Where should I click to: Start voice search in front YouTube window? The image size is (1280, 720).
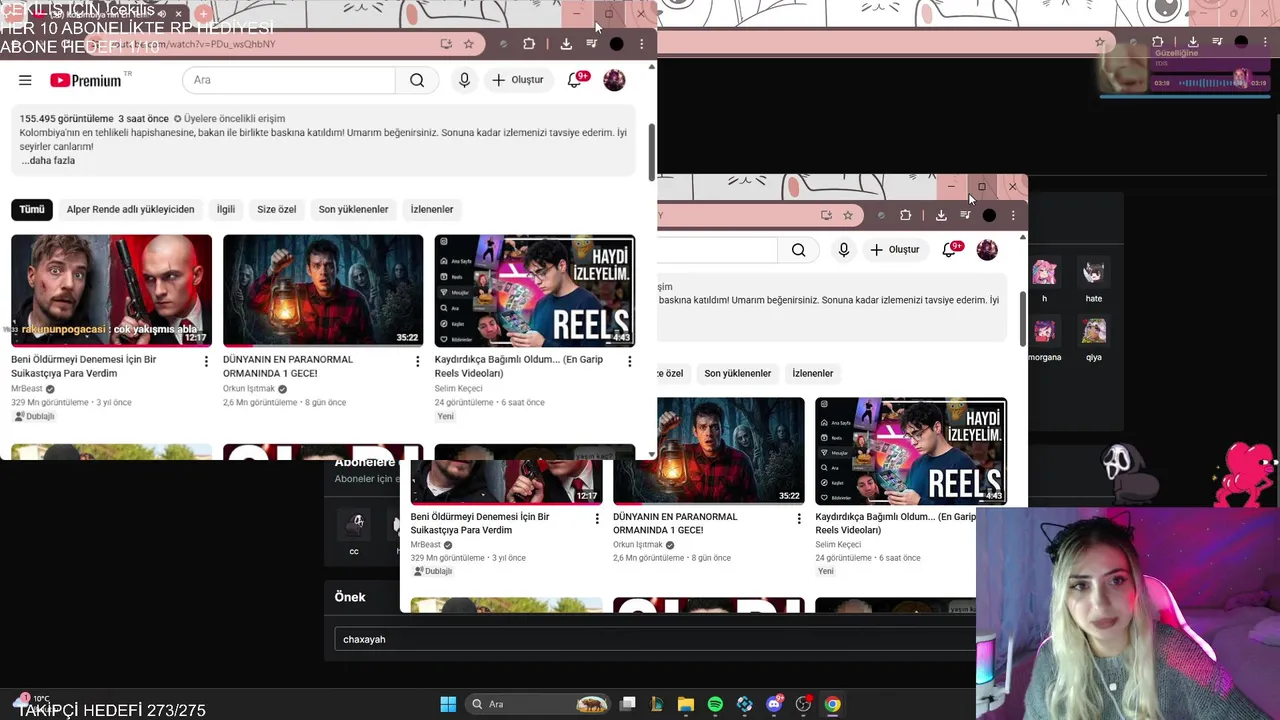tap(464, 80)
